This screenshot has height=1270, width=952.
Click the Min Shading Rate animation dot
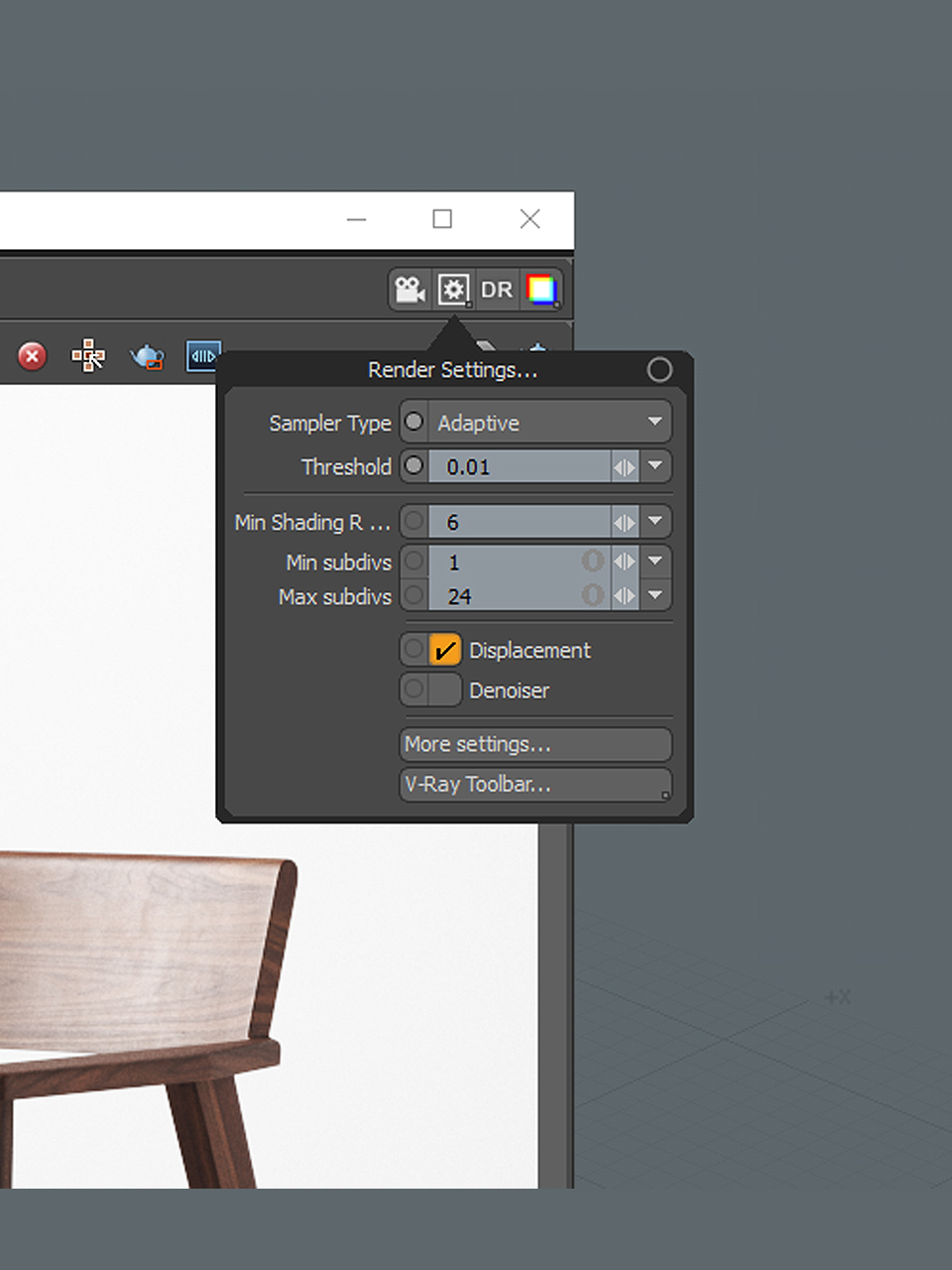pyautogui.click(x=415, y=521)
